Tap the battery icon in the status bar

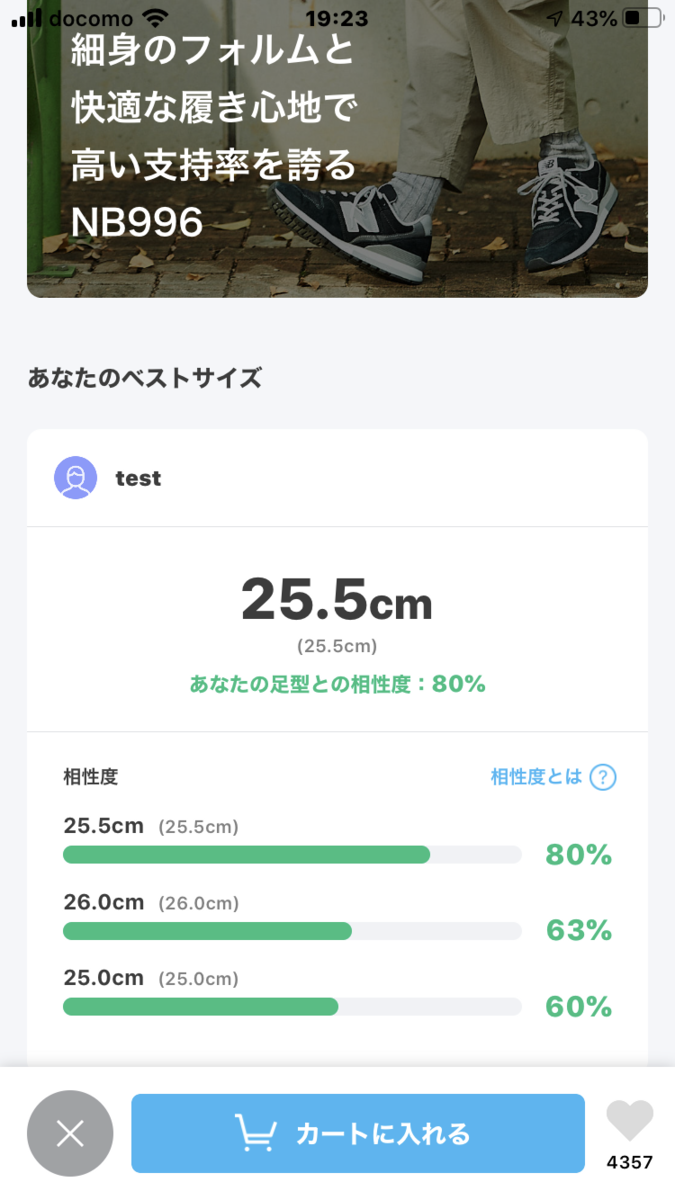coord(643,18)
